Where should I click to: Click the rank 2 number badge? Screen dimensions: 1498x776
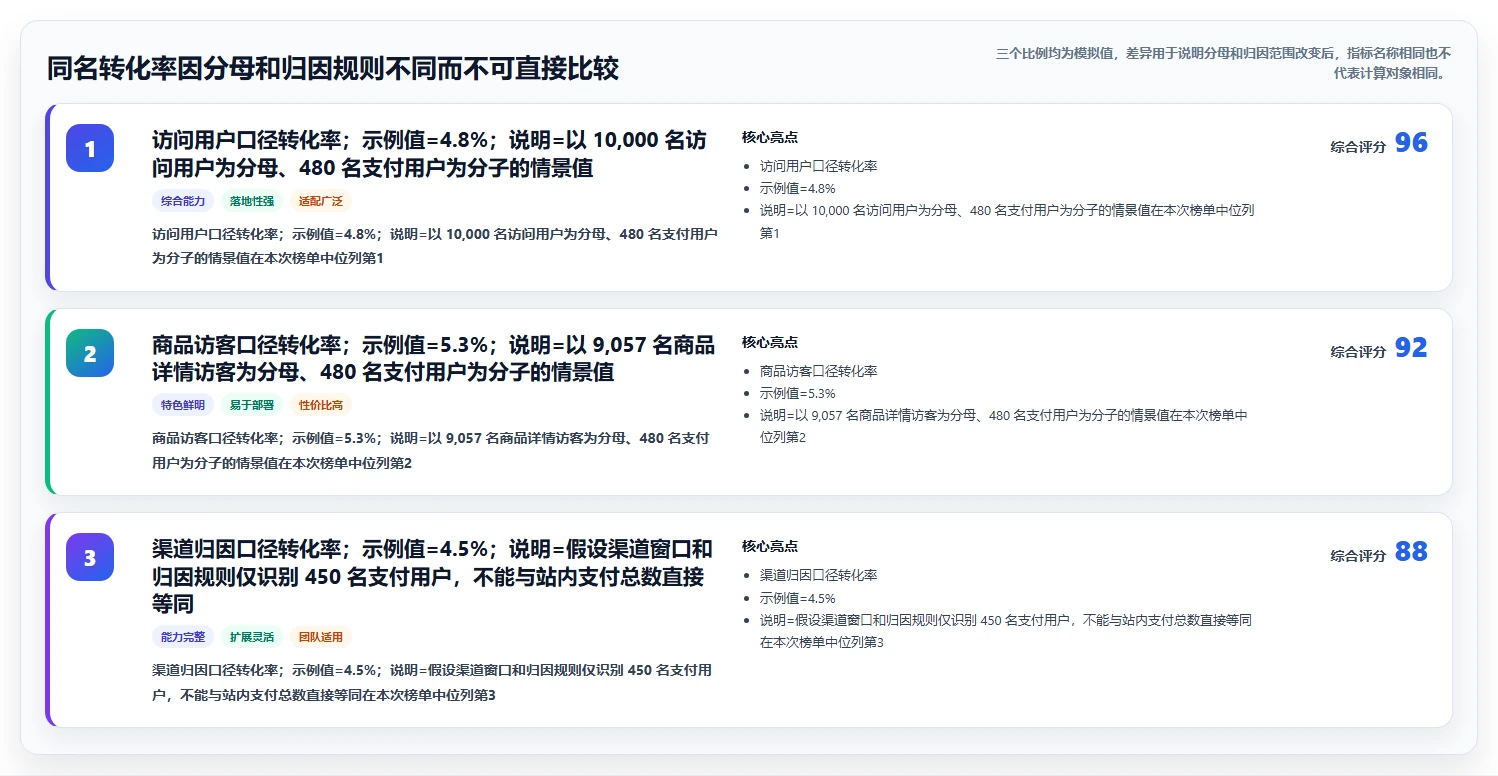coord(90,353)
